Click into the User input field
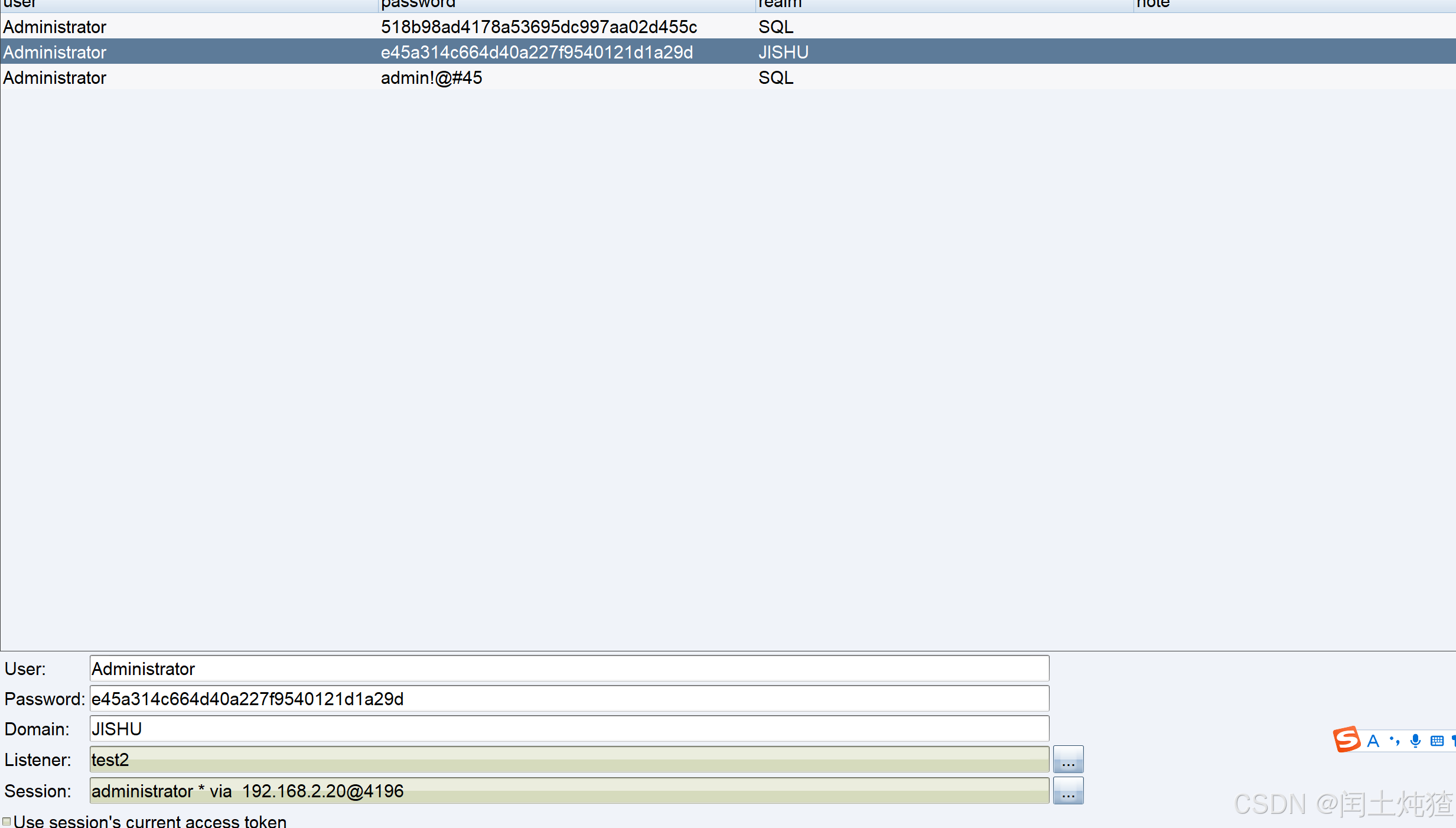This screenshot has height=828, width=1456. (569, 669)
